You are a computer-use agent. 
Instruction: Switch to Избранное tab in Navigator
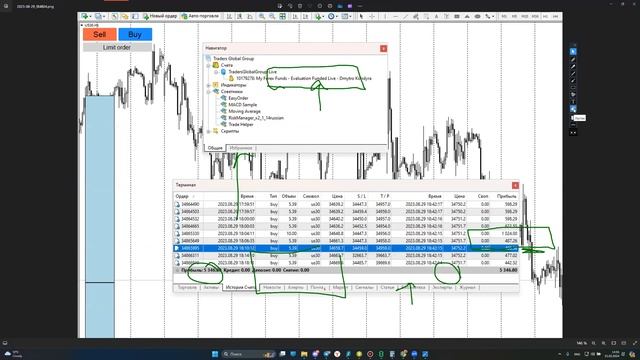click(240, 148)
